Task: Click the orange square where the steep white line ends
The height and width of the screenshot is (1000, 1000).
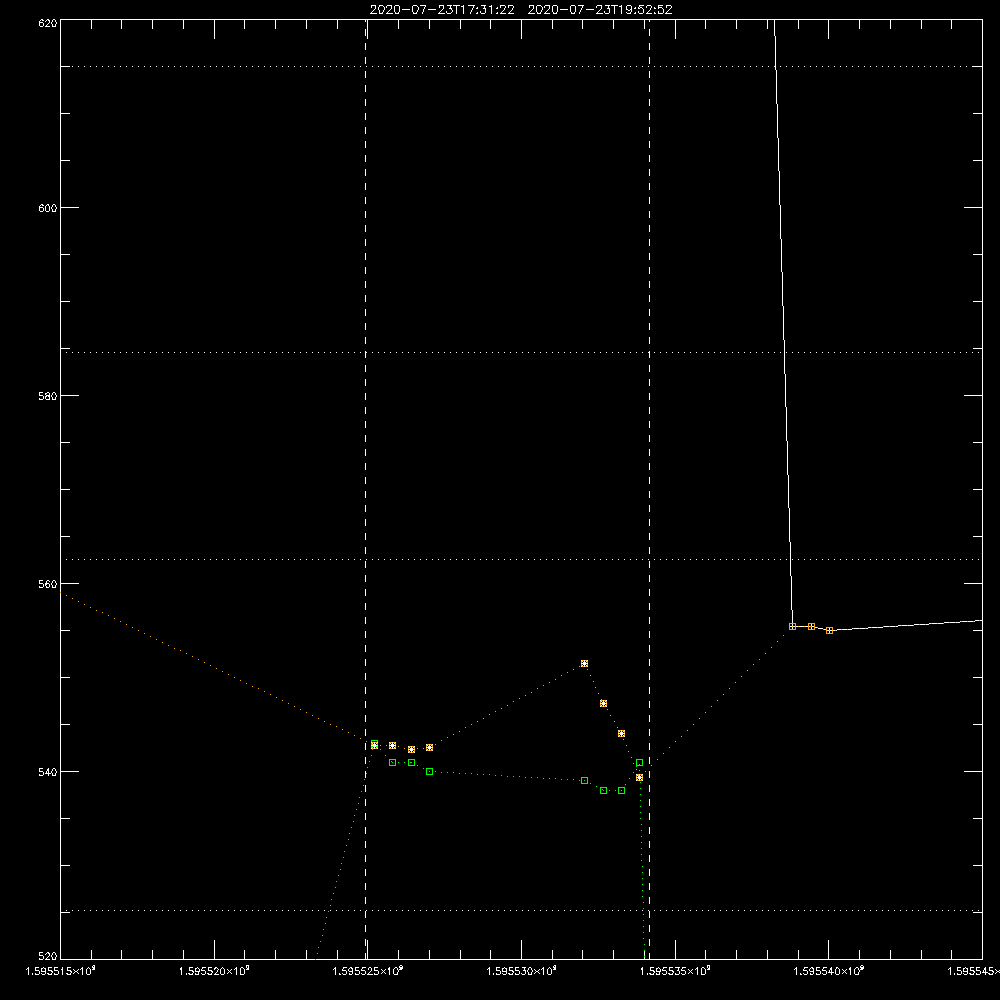Action: pyautogui.click(x=792, y=626)
